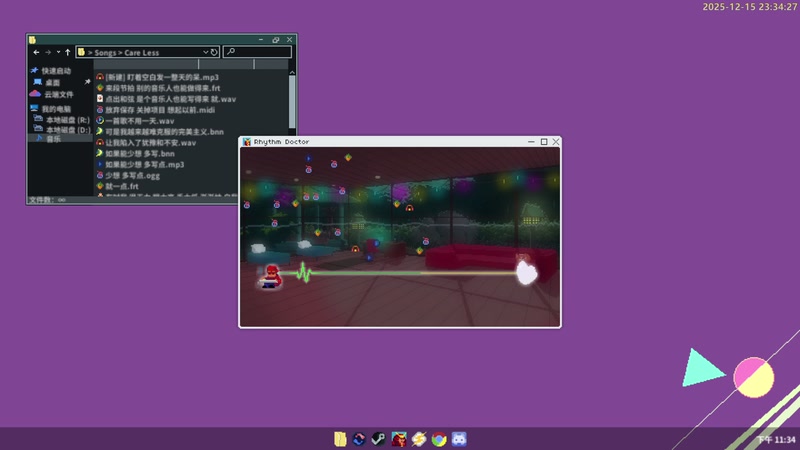Toggle the pin next to 桌面
This screenshot has height=450, width=800.
point(87,82)
